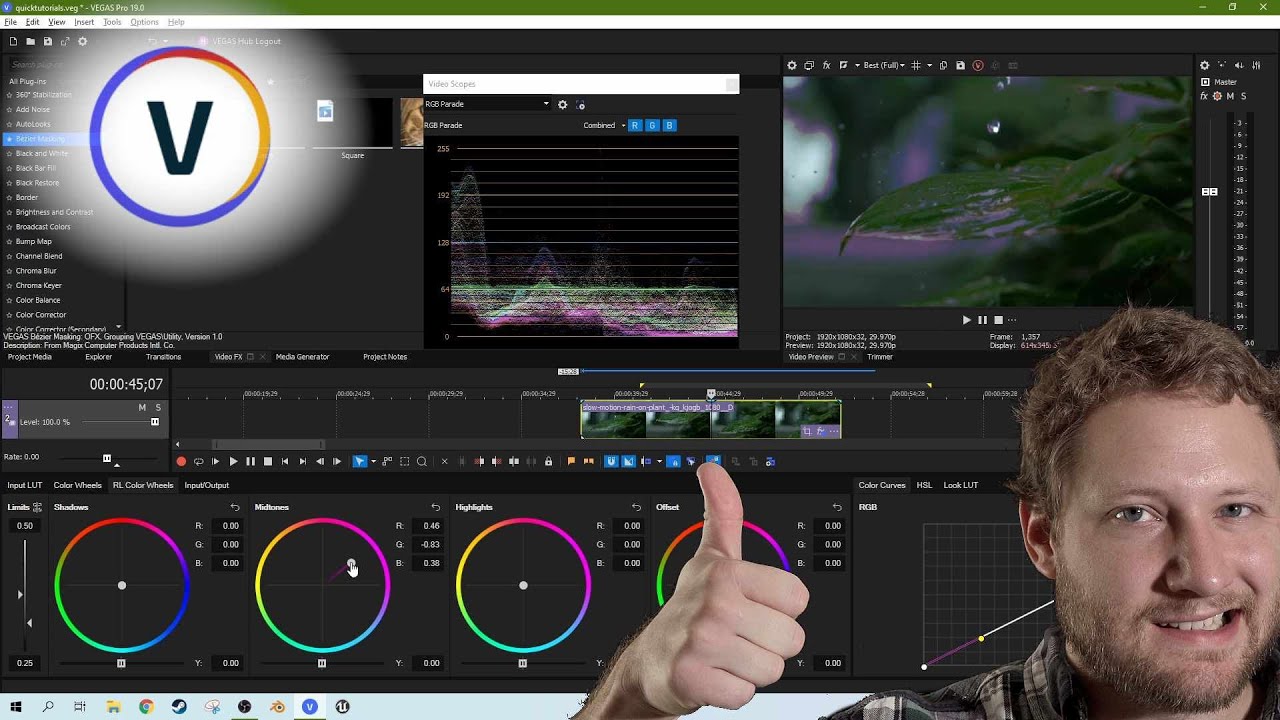Click the New project icon in toolbar
Viewport: 1280px width, 720px height.
13,41
